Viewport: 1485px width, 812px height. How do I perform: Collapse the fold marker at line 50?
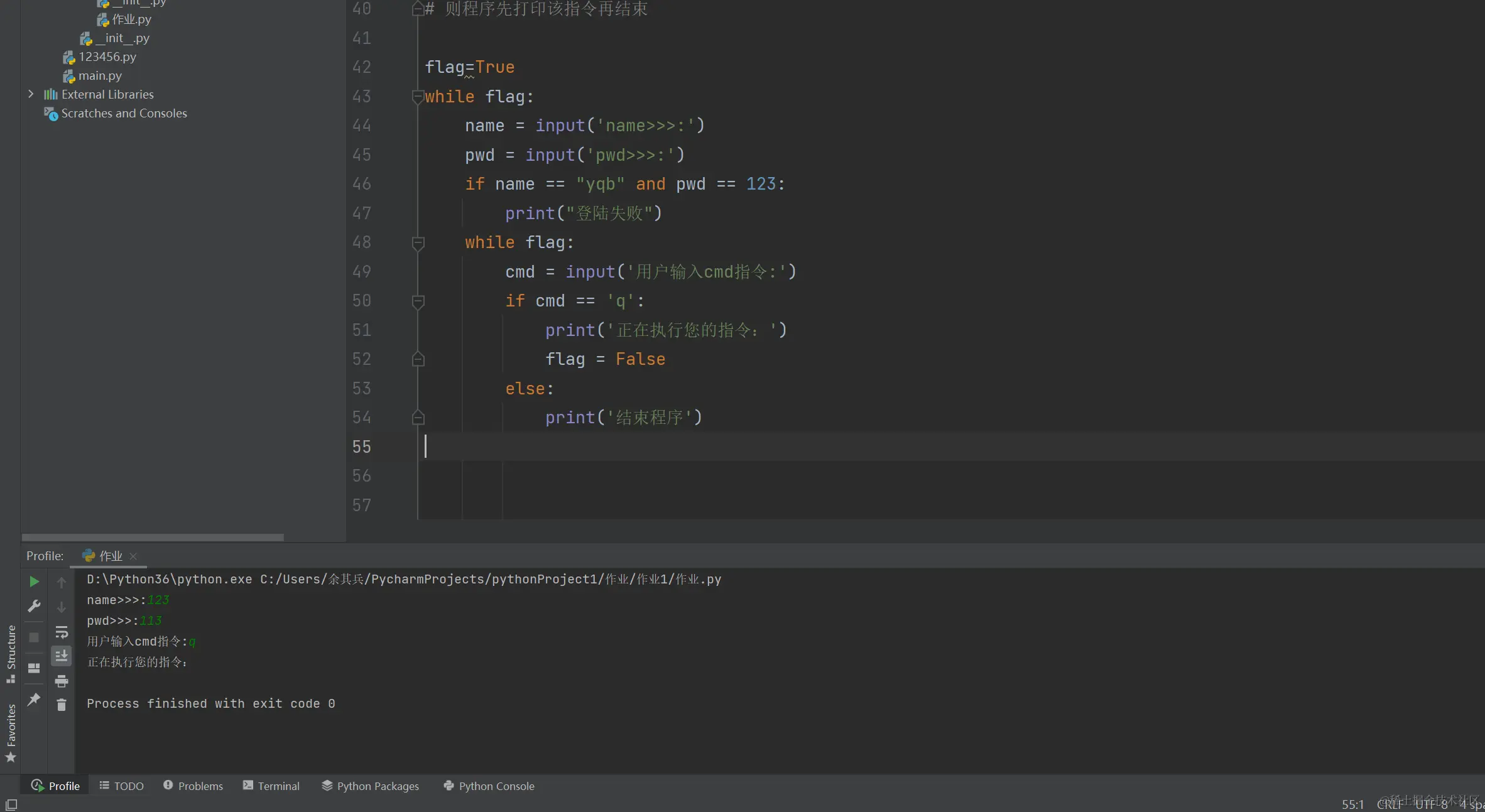[418, 301]
